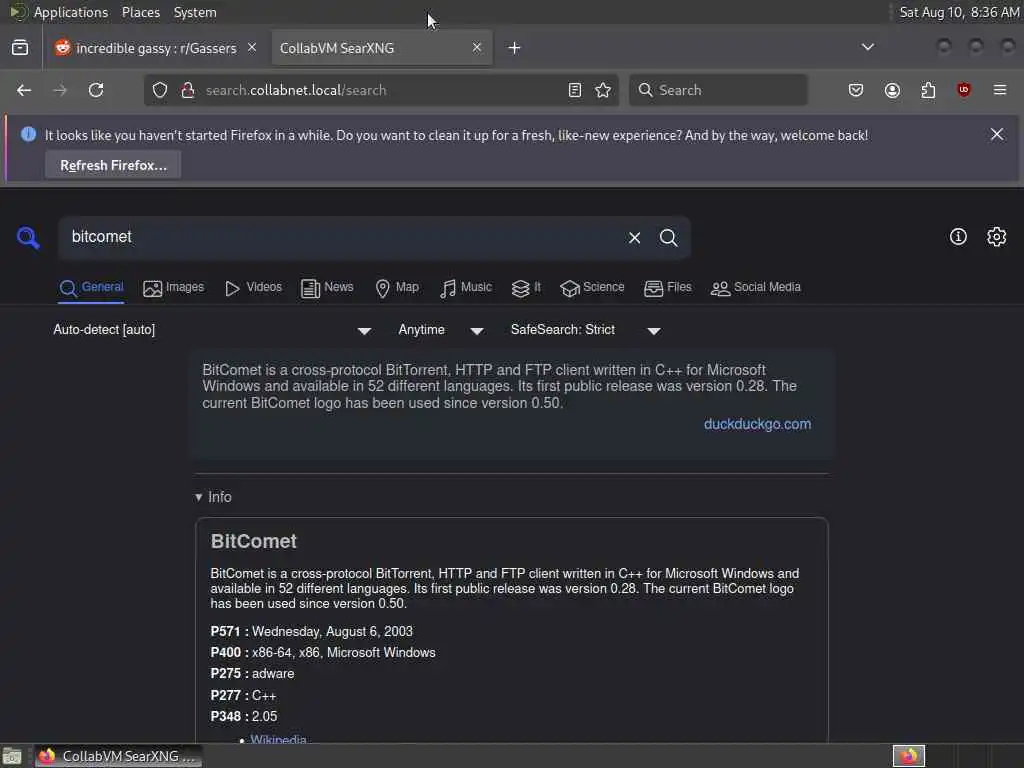Toggle reader view icon in address bar
Viewport: 1024px width, 768px height.
(575, 90)
